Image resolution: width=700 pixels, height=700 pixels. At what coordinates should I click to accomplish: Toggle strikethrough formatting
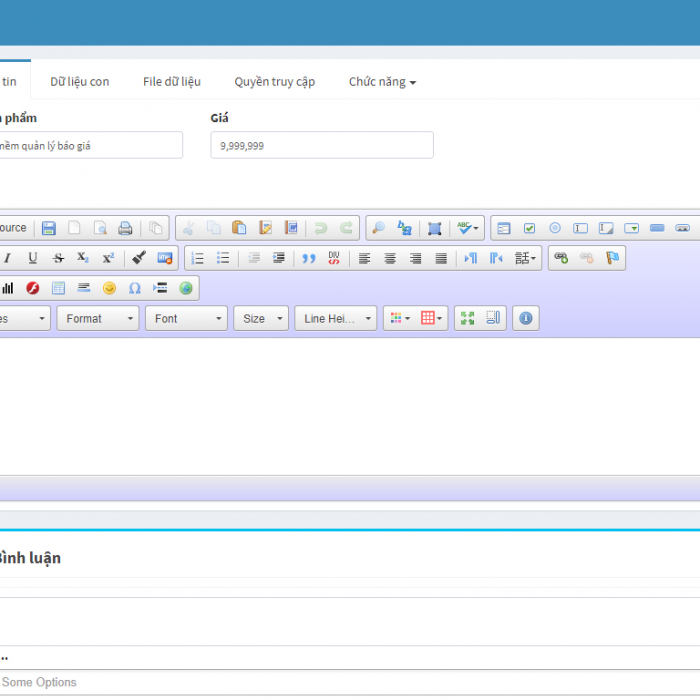click(x=58, y=258)
